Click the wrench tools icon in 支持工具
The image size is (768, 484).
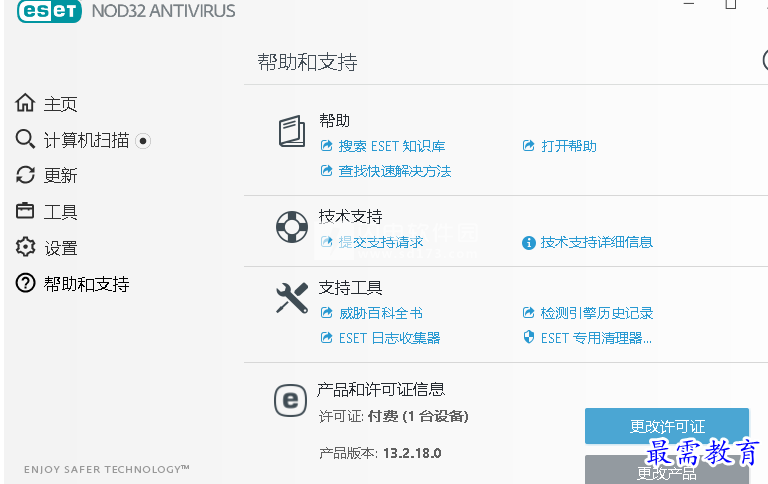tap(292, 298)
